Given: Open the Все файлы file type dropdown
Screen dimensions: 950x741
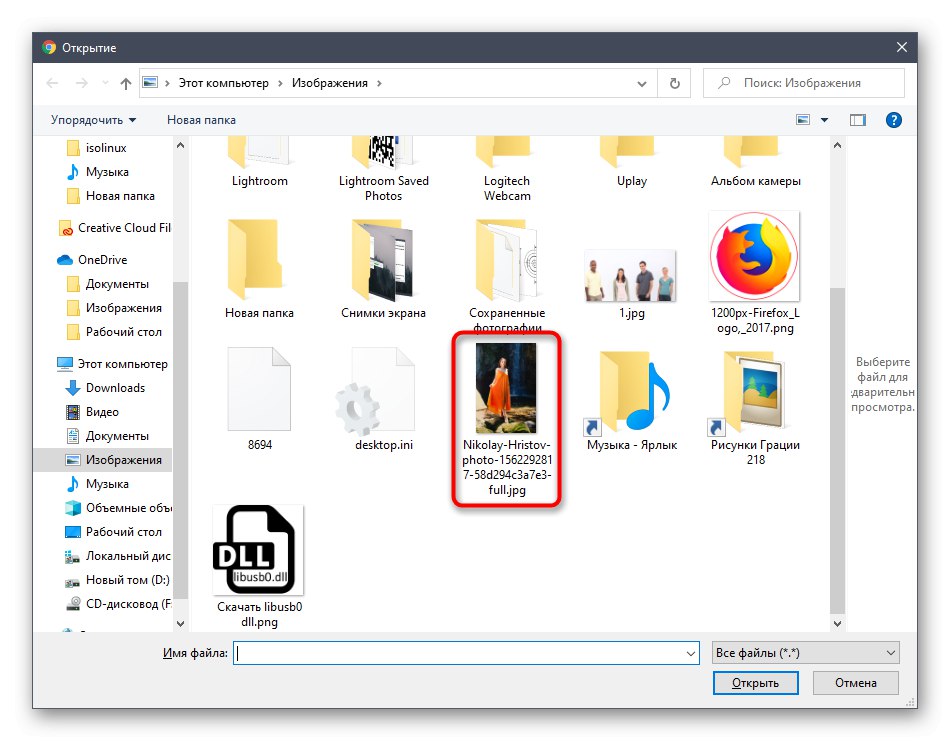Looking at the screenshot, I should click(805, 653).
